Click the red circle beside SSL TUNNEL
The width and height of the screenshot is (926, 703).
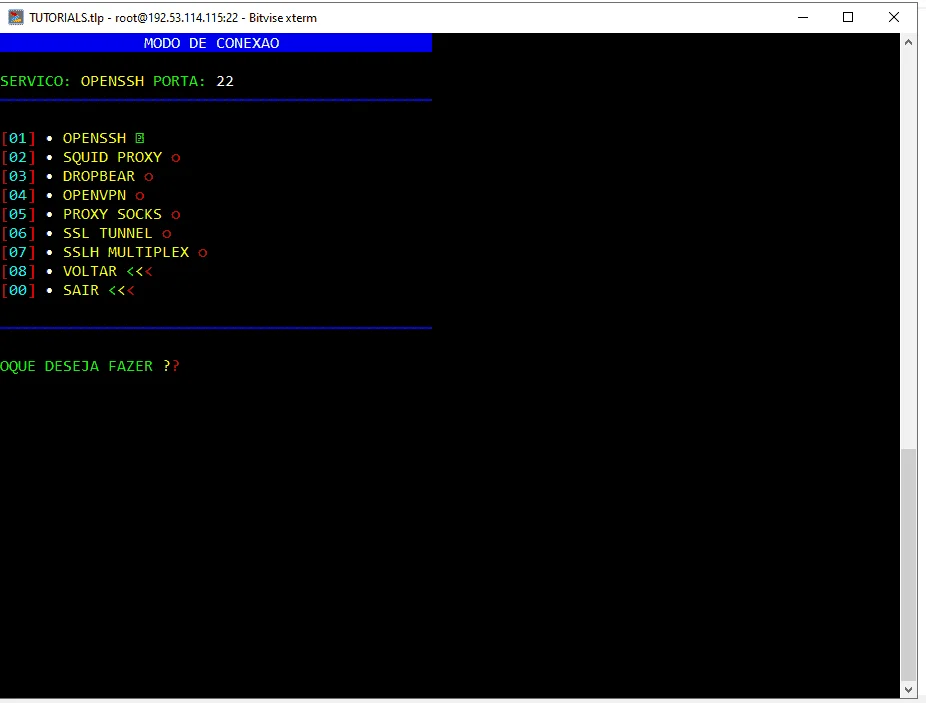[167, 234]
